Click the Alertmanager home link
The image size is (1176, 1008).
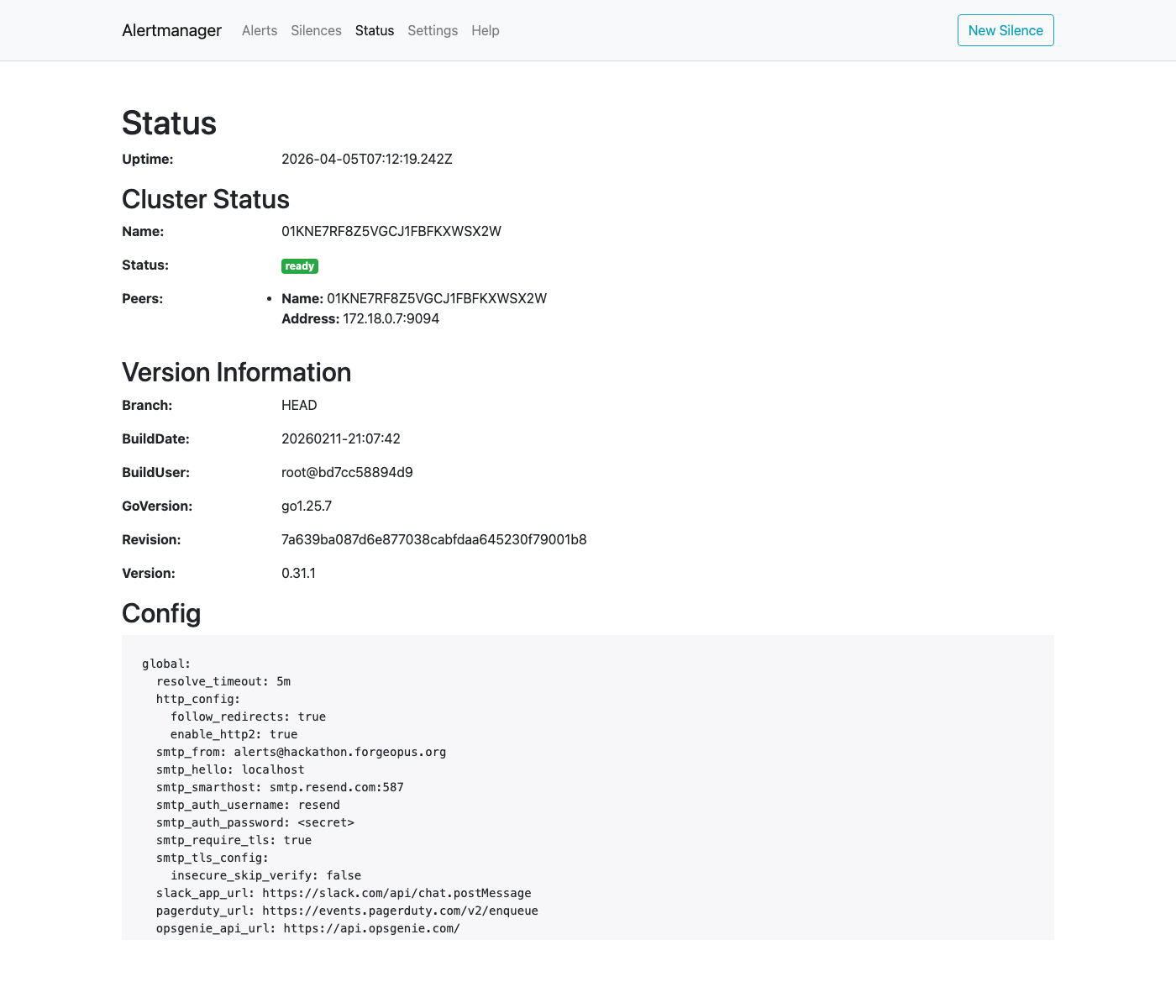171,30
